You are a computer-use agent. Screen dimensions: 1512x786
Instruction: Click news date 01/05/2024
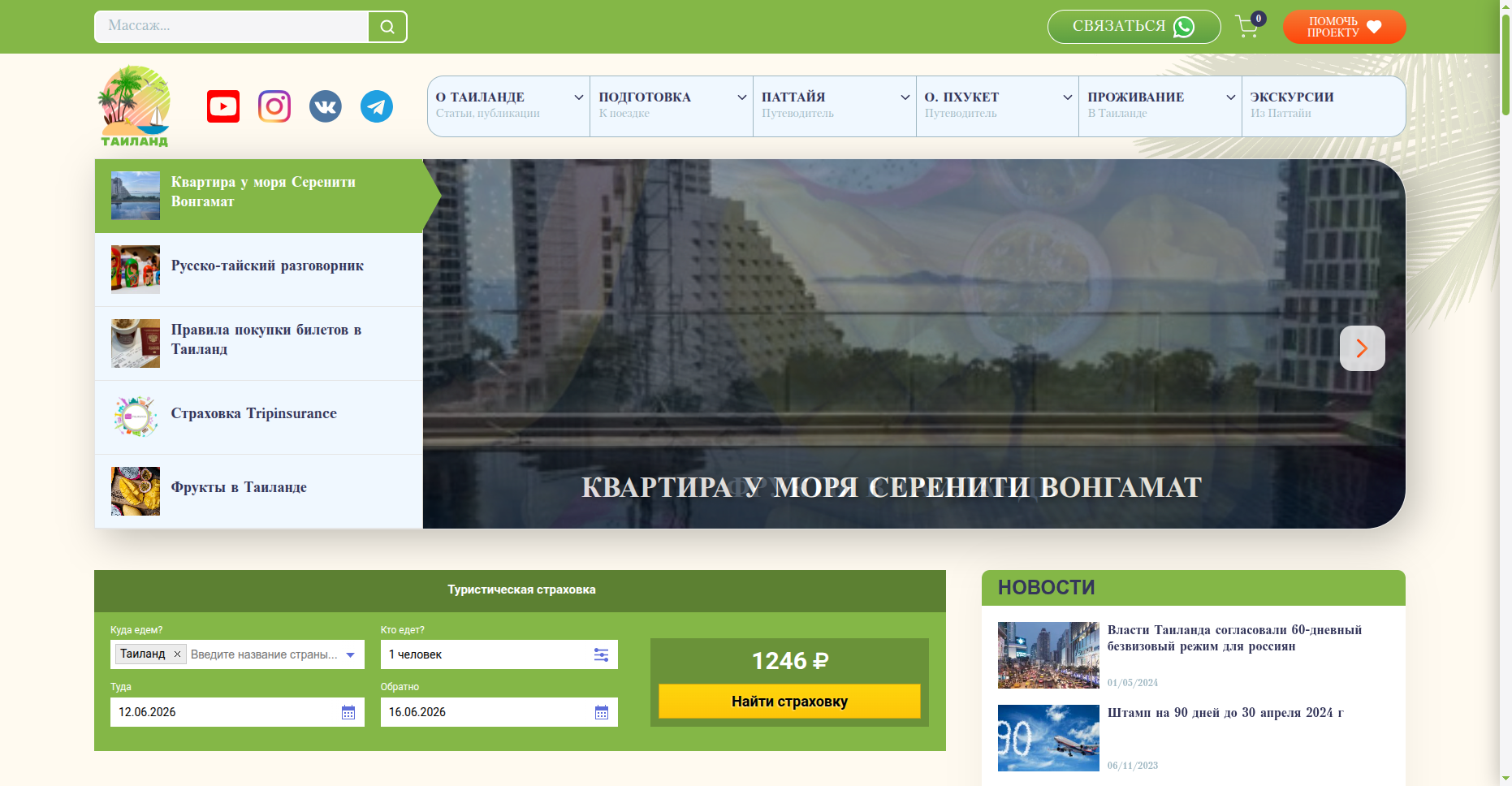[x=1133, y=683]
